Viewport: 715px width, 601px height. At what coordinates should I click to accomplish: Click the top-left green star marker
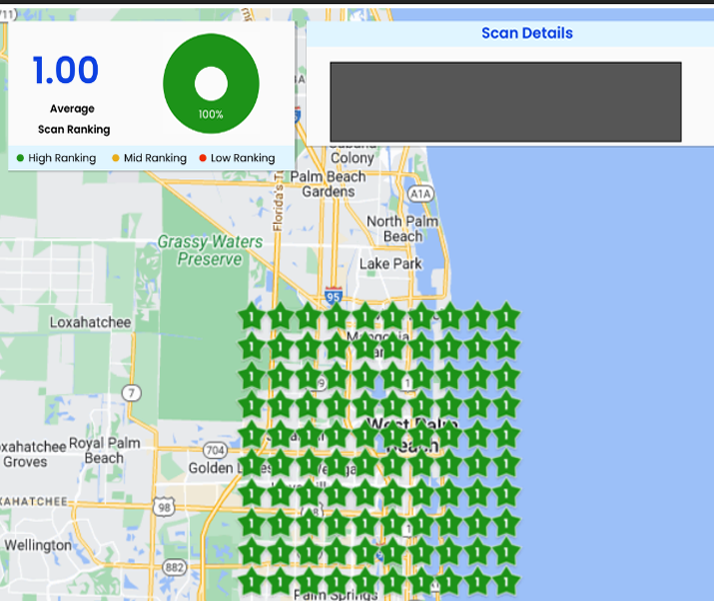pyautogui.click(x=251, y=316)
